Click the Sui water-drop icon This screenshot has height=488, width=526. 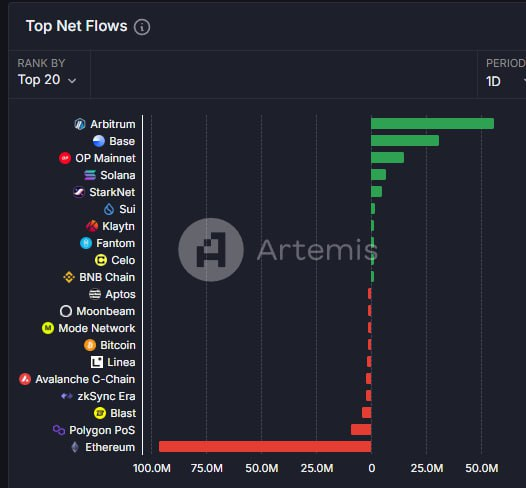[x=109, y=209]
